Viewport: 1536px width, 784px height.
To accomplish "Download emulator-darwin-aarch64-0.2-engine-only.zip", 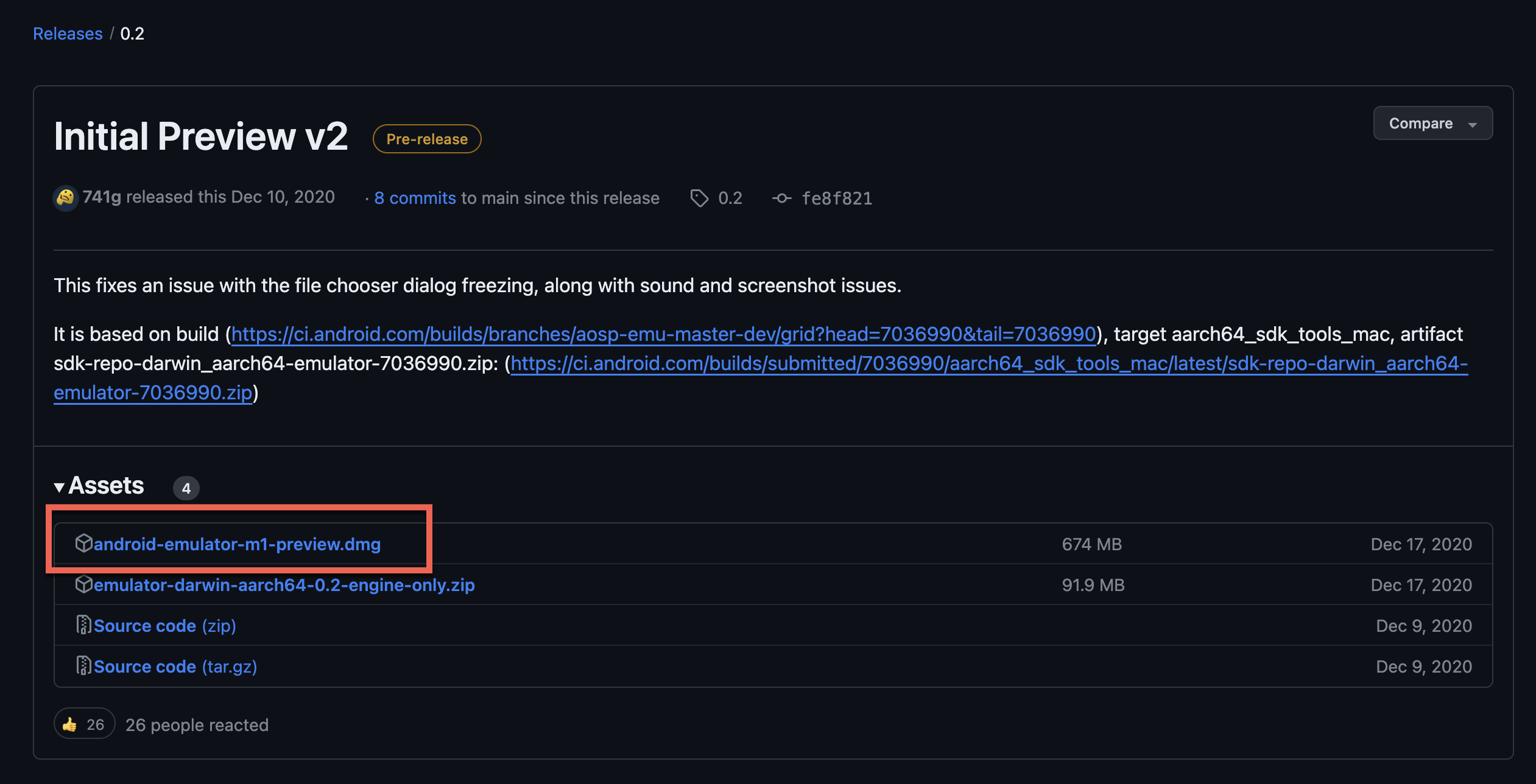I will [x=284, y=585].
